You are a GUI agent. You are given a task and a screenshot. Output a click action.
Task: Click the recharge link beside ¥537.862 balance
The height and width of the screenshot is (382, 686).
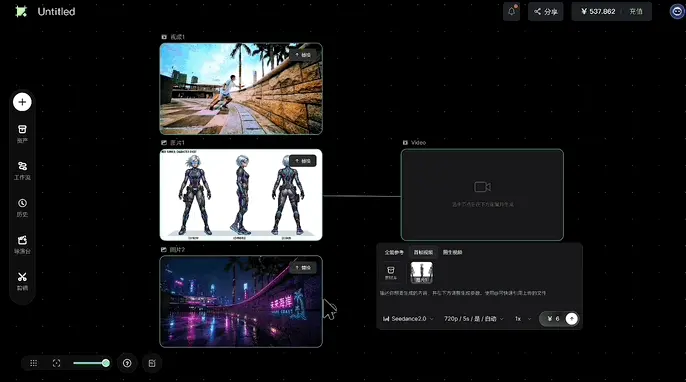coord(636,11)
